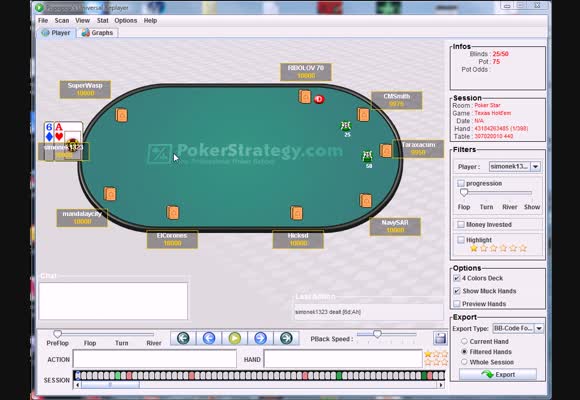Open the Player filter dropdown
Viewport: 580px width, 400px height.
(x=535, y=167)
